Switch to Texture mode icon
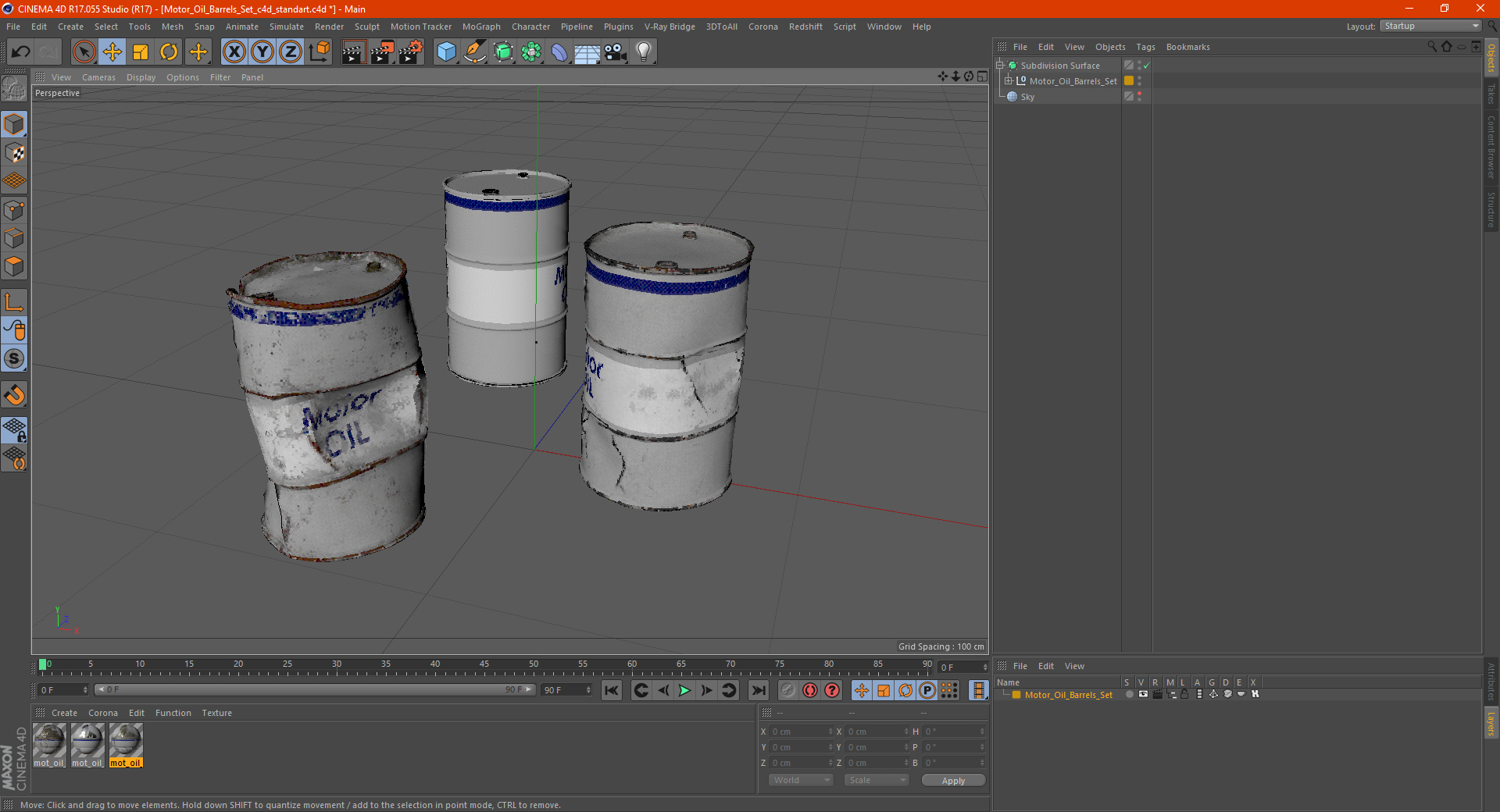The height and width of the screenshot is (812, 1500). coord(14,152)
